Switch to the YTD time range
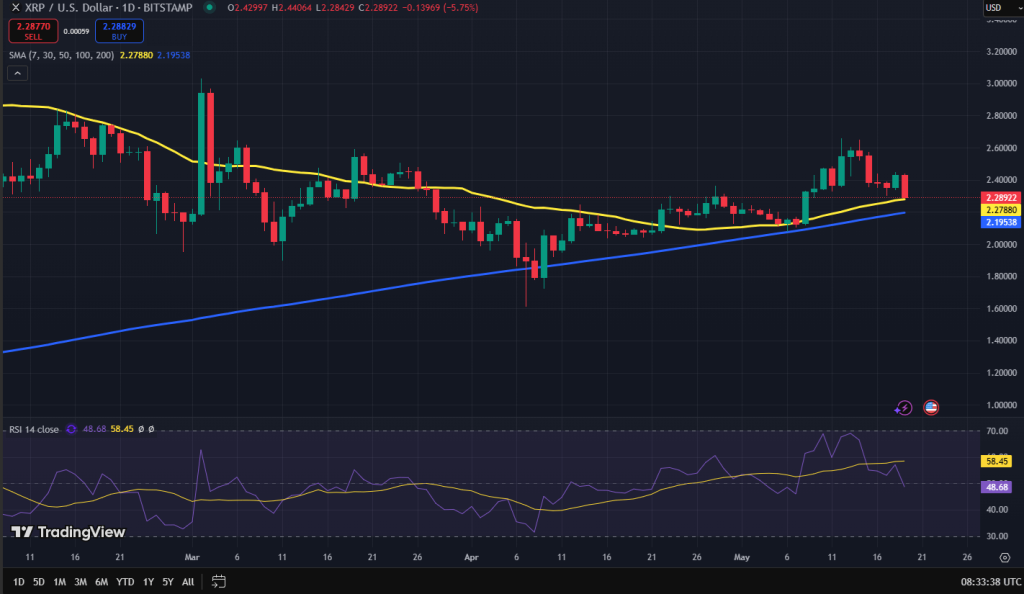Screen dimensions: 1024x594 point(125,582)
